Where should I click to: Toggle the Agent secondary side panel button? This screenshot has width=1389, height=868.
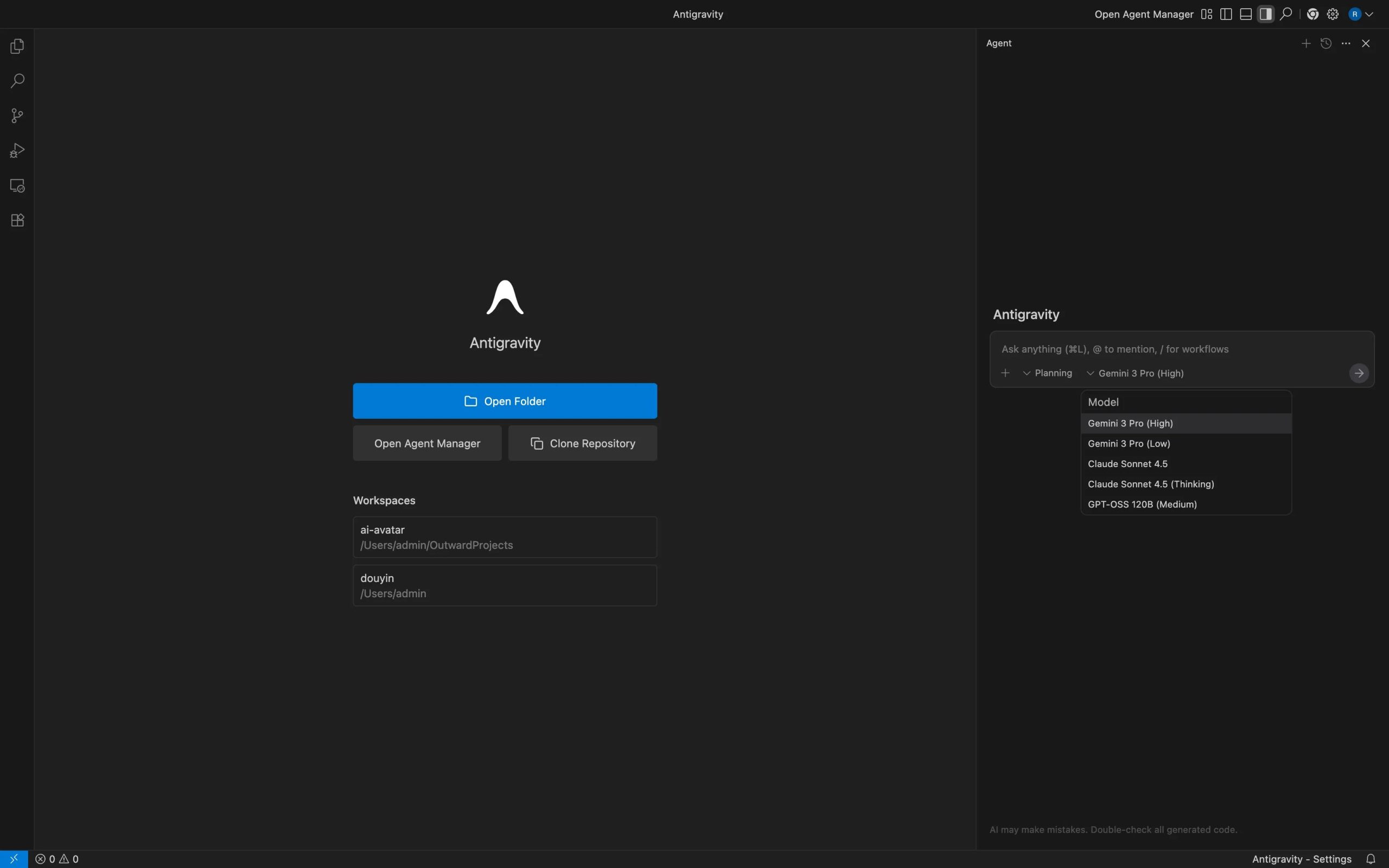[x=1266, y=14]
